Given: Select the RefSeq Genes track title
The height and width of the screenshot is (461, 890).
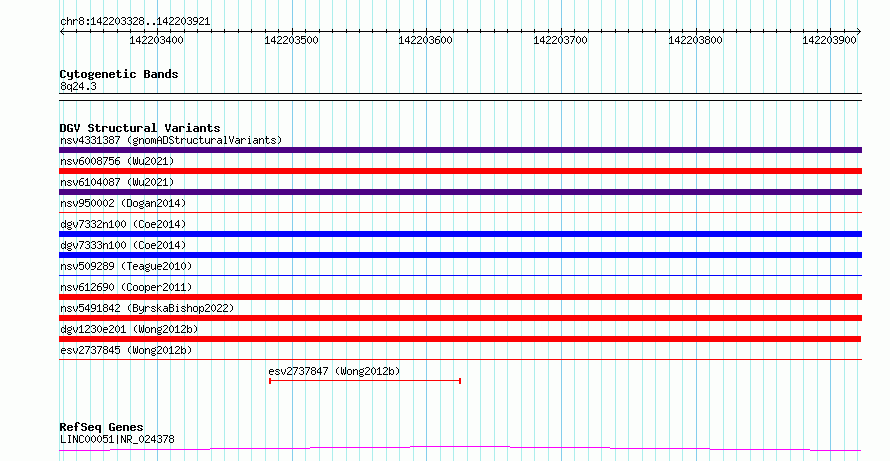Looking at the screenshot, I should [x=102, y=428].
